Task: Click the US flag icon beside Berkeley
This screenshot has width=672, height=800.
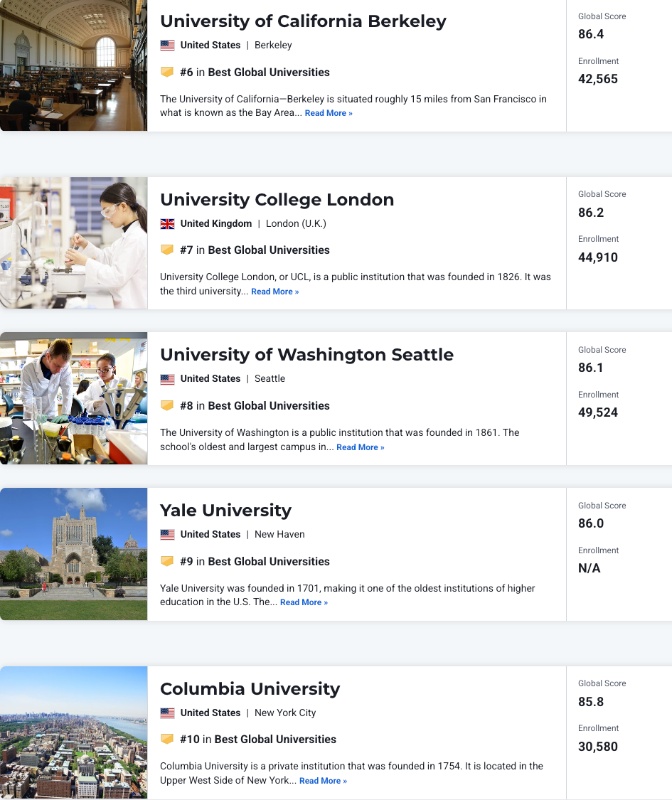Action: (x=167, y=45)
